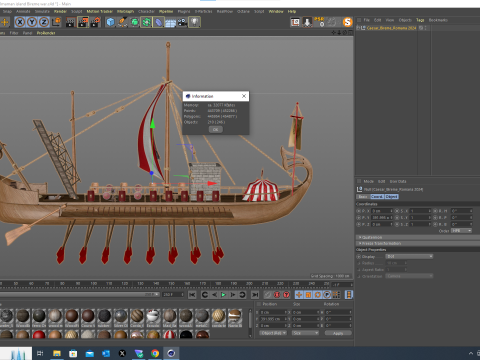The image size is (480, 360).
Task: Close the Information dialog
Action: pyautogui.click(x=244, y=96)
